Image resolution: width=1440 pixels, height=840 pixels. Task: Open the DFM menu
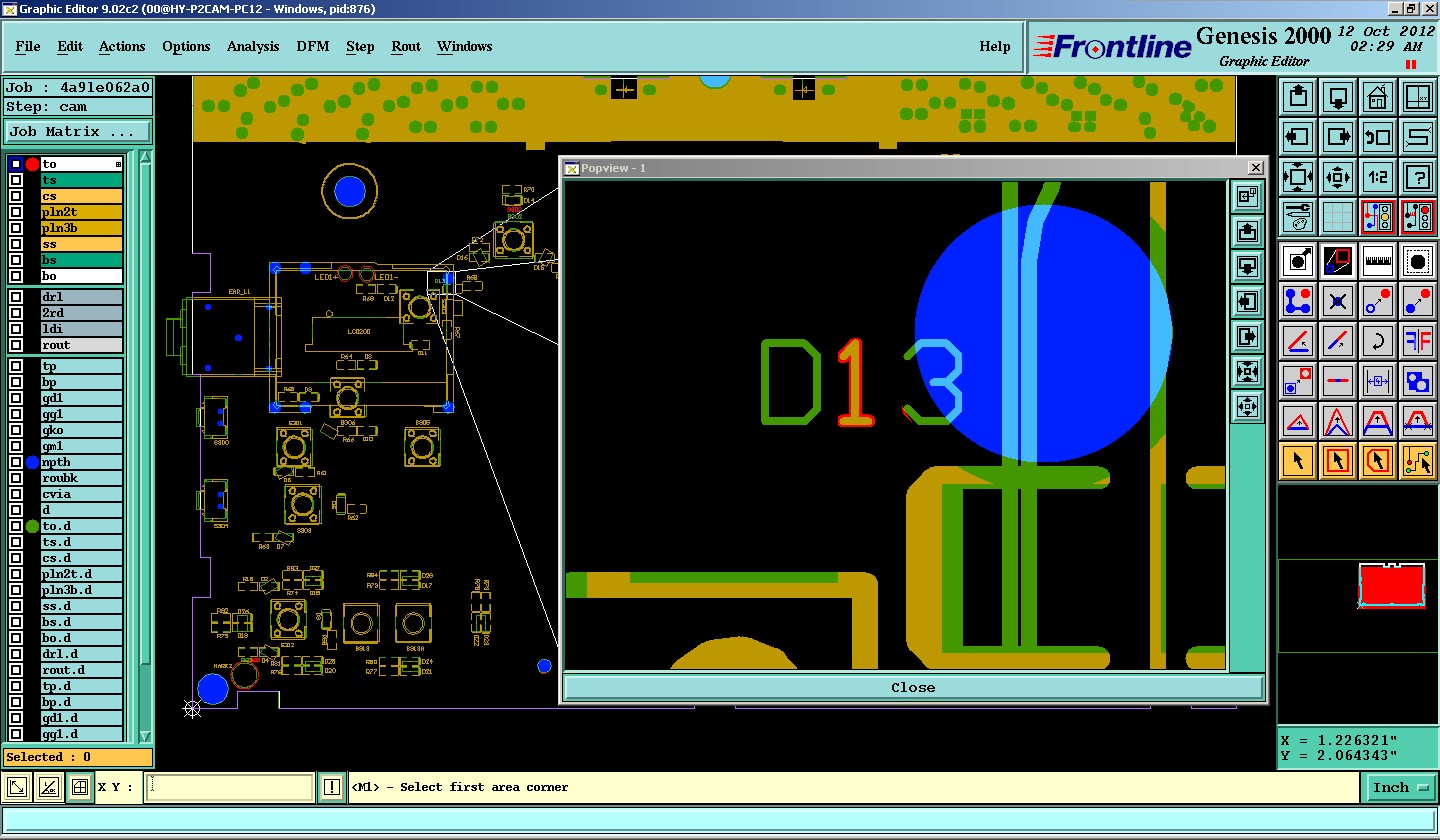tap(313, 47)
